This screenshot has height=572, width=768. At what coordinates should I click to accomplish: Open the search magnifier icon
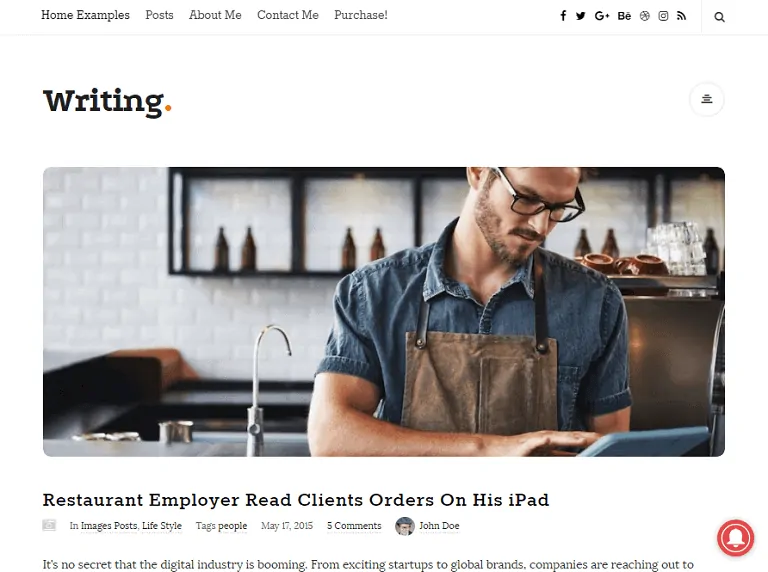719,17
